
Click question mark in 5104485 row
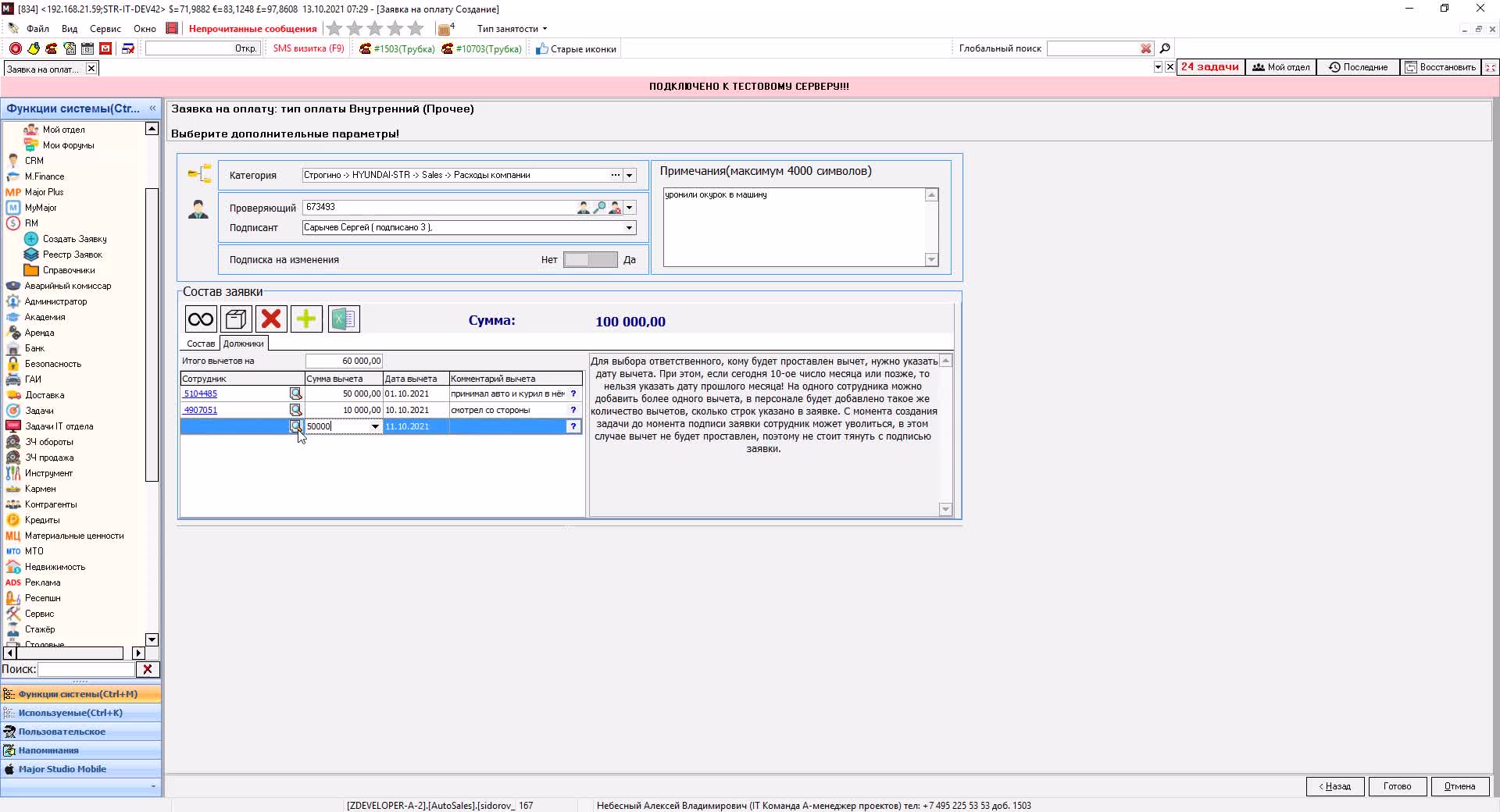coord(573,394)
